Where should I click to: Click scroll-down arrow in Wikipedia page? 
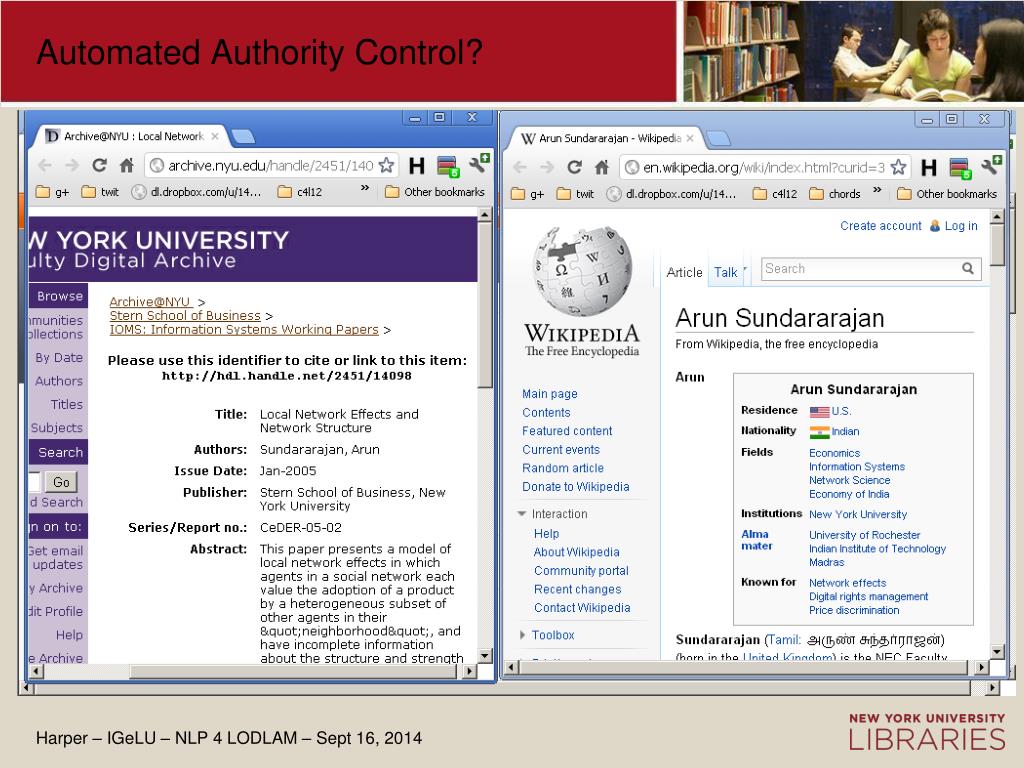click(997, 651)
